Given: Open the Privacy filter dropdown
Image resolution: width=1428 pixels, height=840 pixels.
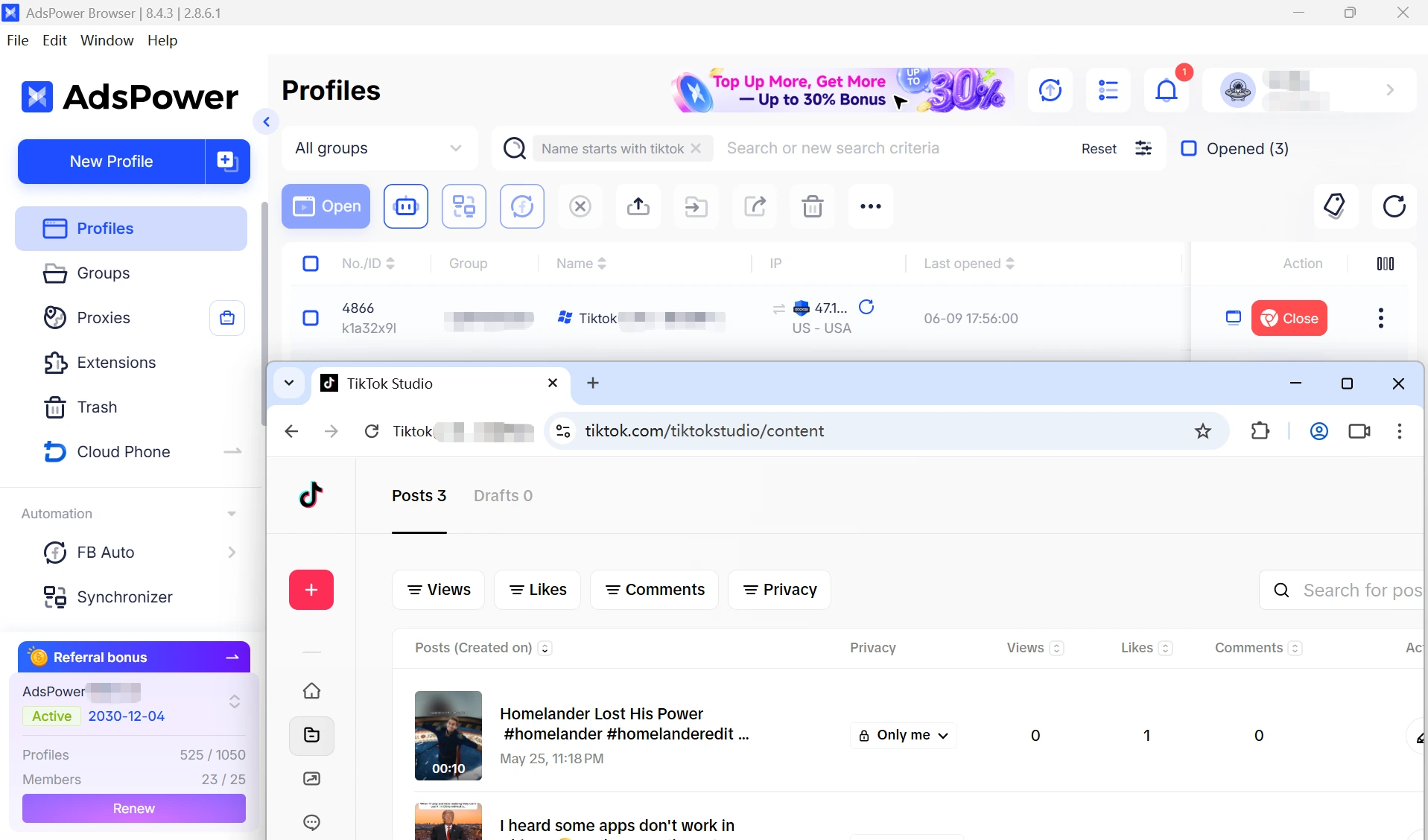Looking at the screenshot, I should click(x=780, y=590).
